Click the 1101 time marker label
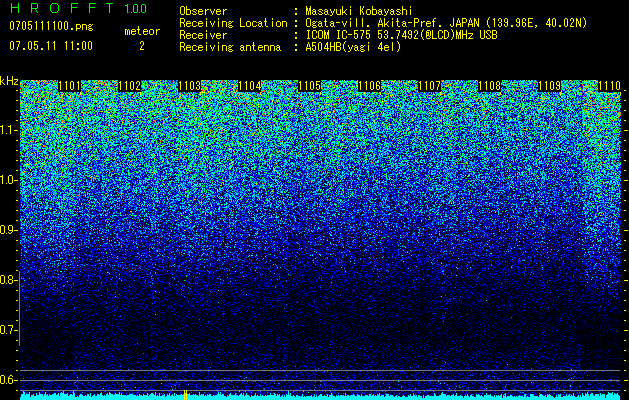The height and width of the screenshot is (400, 629). point(69,86)
